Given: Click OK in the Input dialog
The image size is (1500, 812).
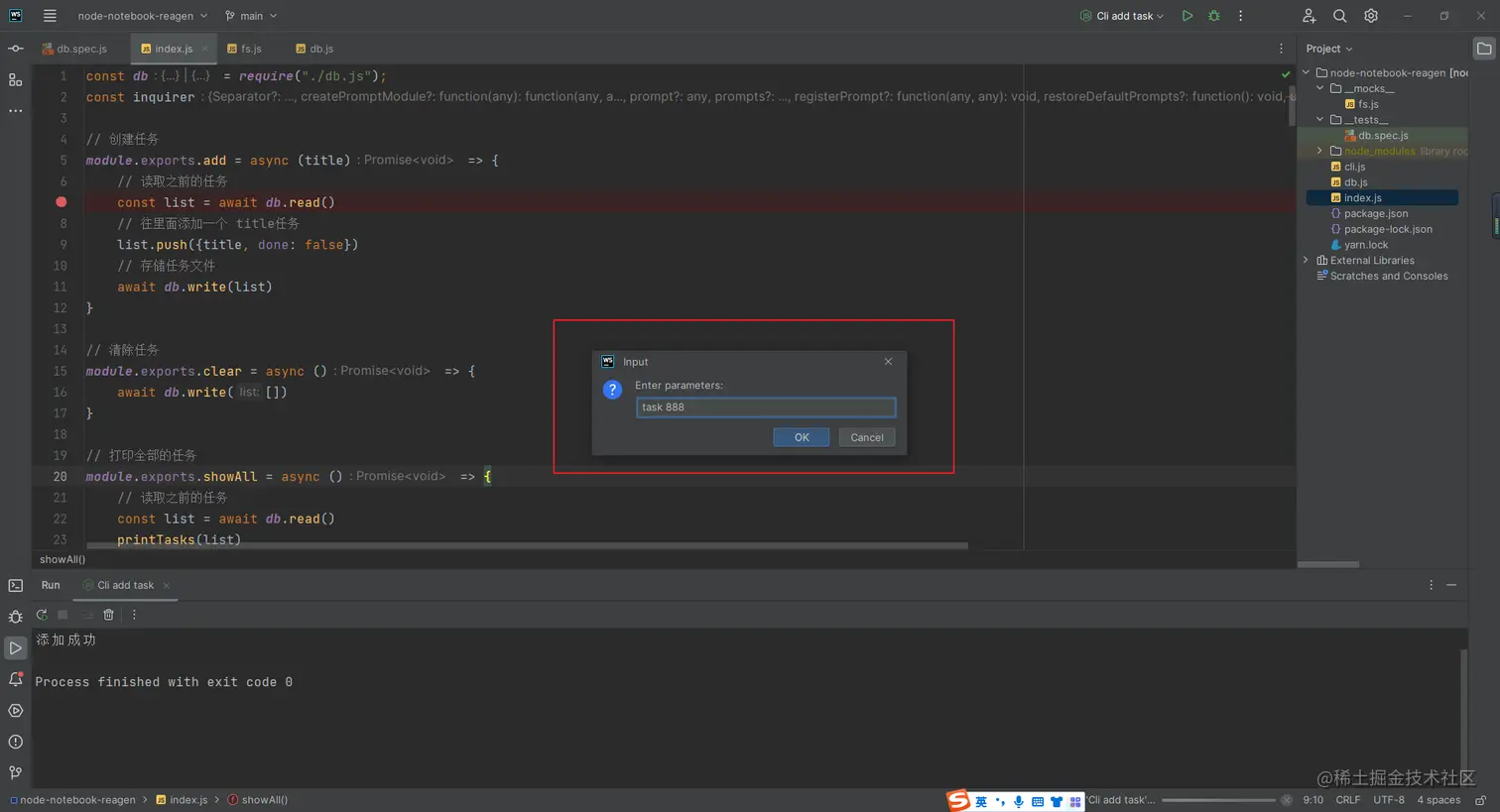Looking at the screenshot, I should pos(802,437).
